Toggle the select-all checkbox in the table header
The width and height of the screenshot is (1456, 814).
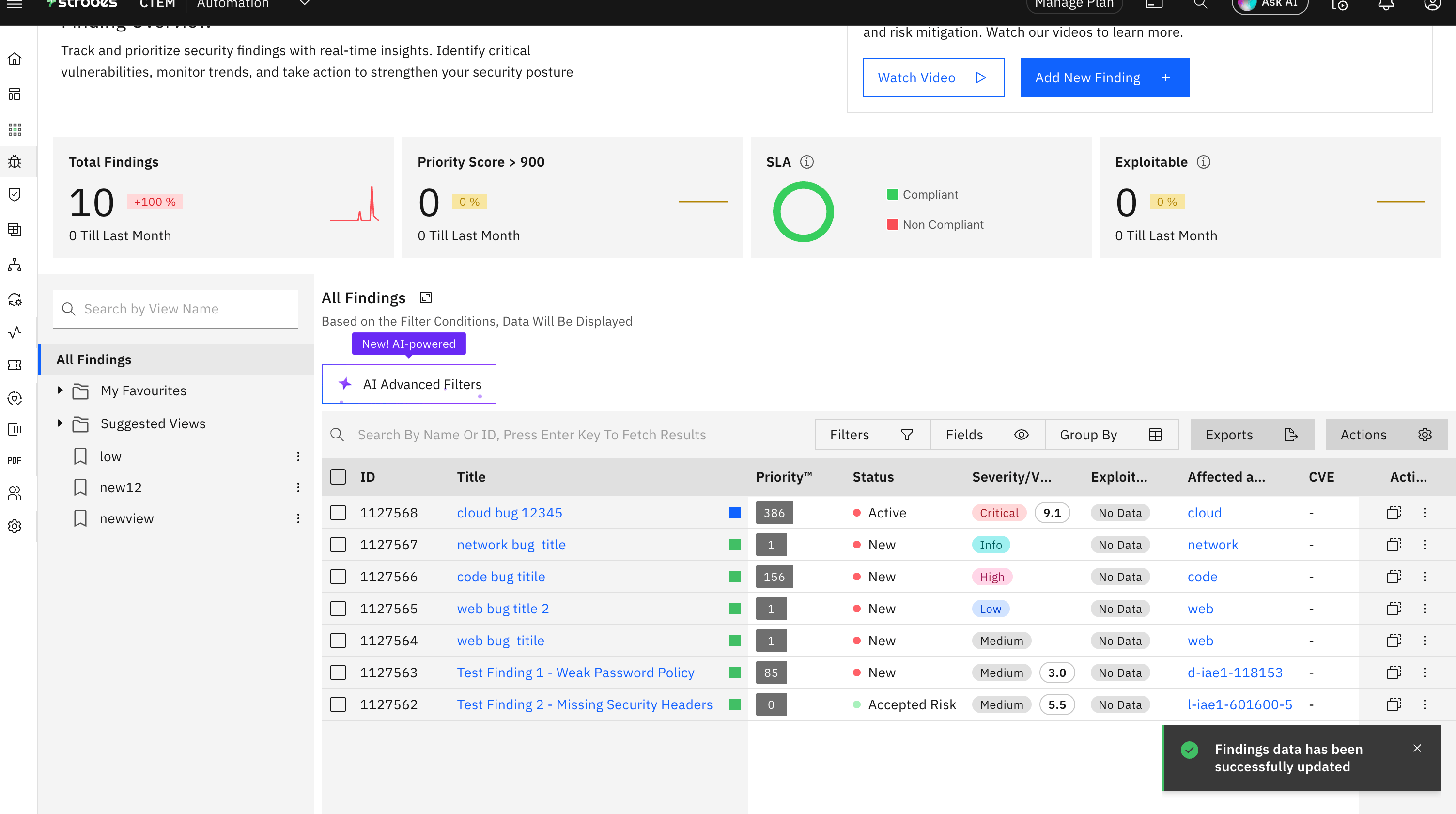point(338,477)
